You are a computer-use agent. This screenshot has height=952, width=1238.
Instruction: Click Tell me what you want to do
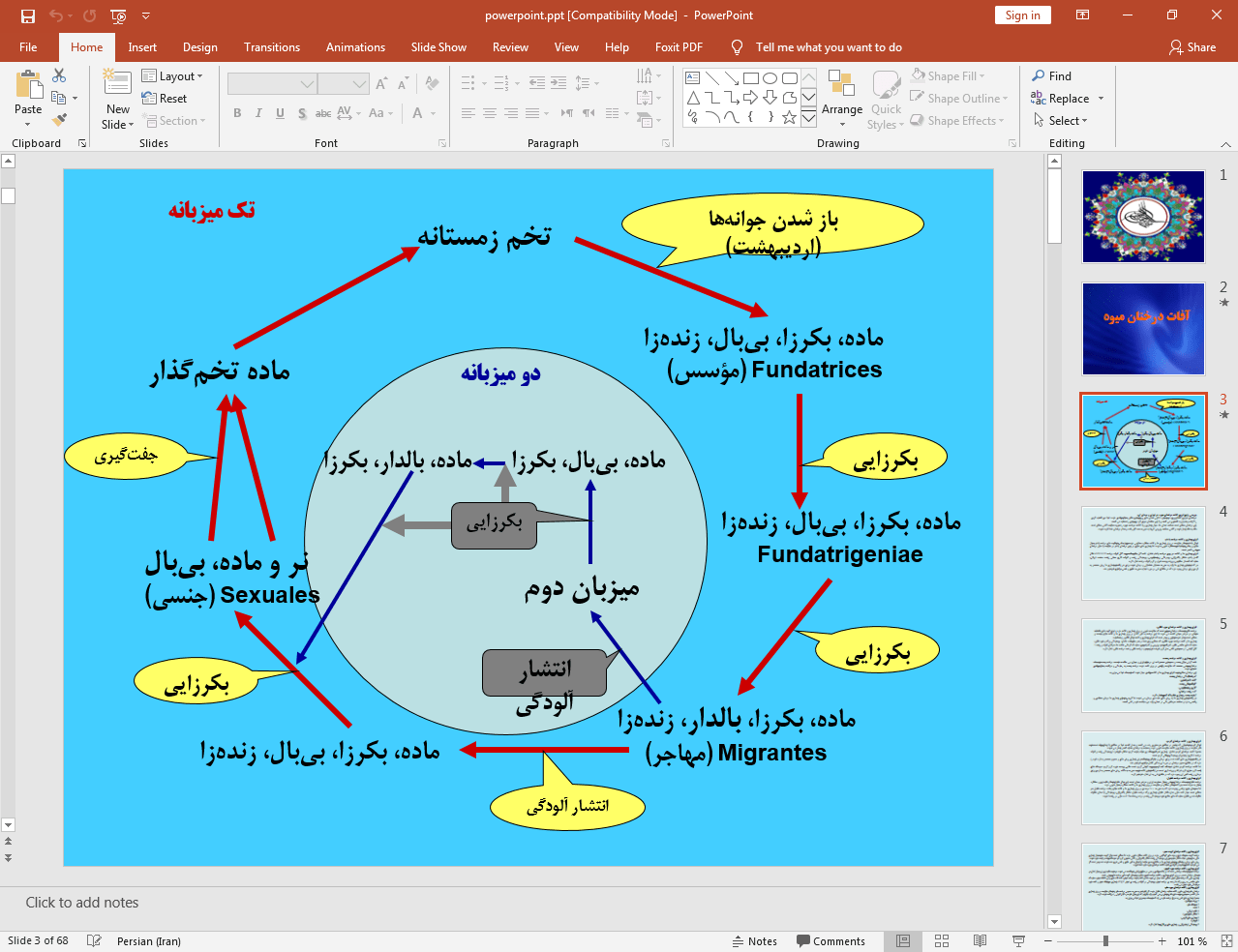pos(829,46)
